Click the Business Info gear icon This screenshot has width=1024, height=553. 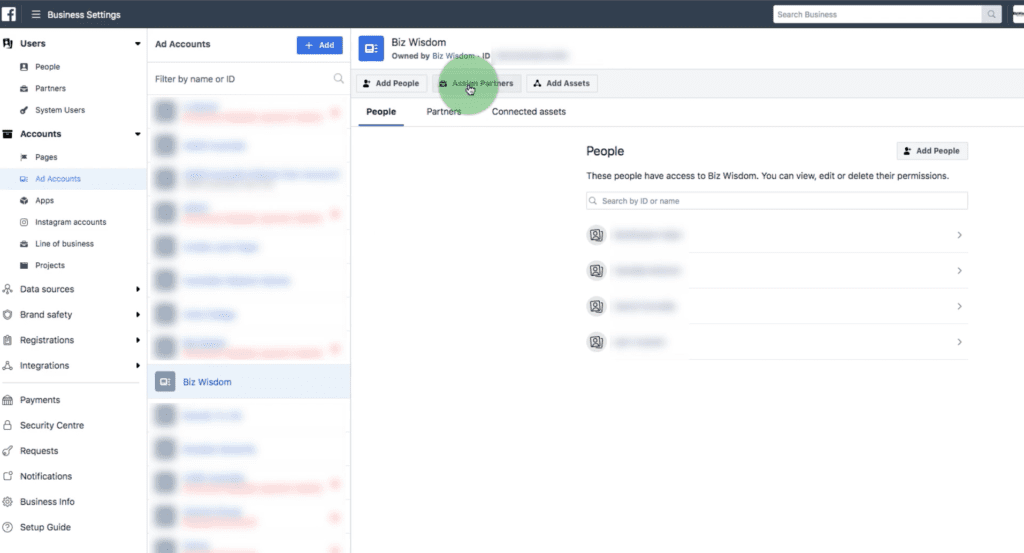8,502
